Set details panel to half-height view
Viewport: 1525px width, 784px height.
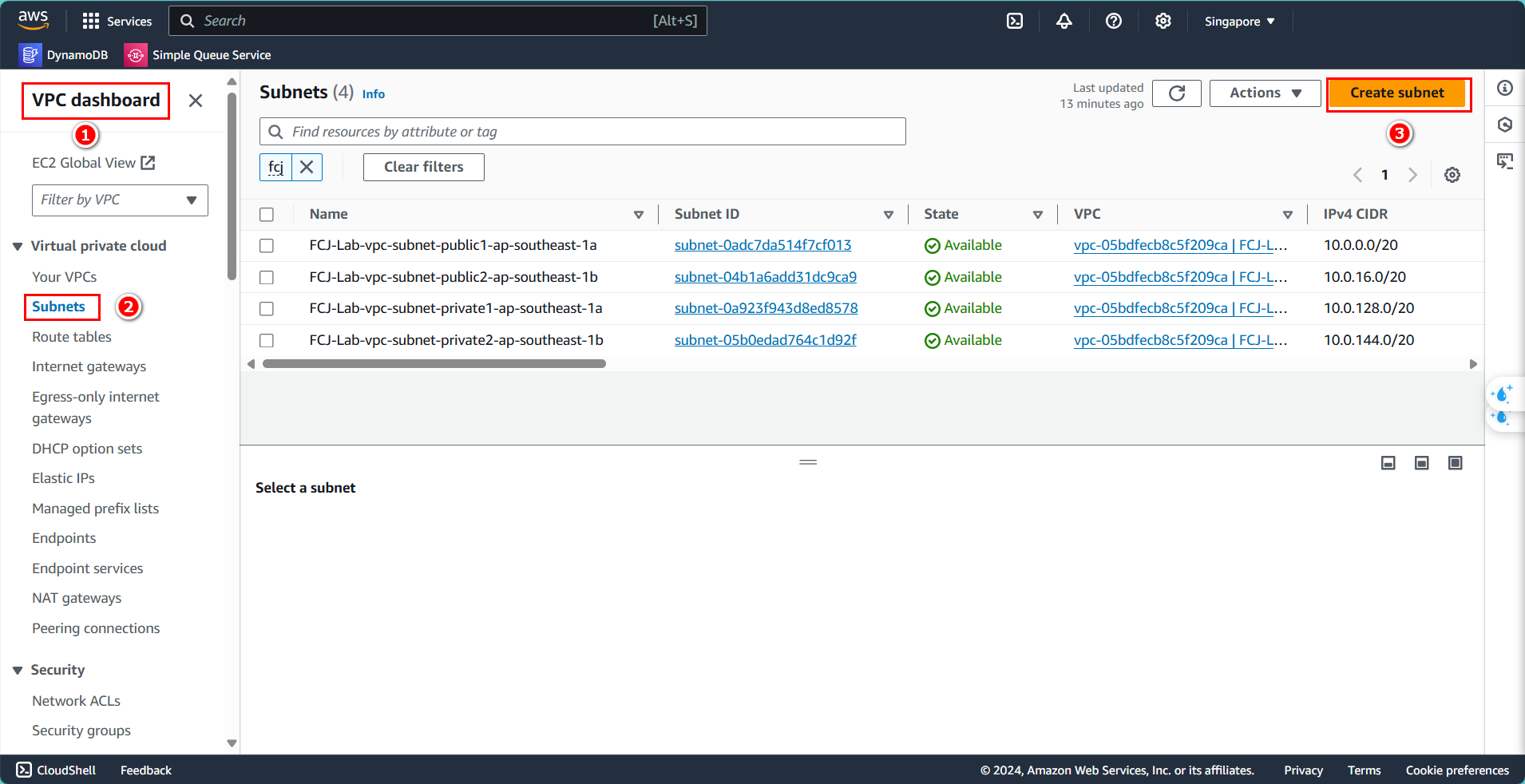click(x=1422, y=463)
